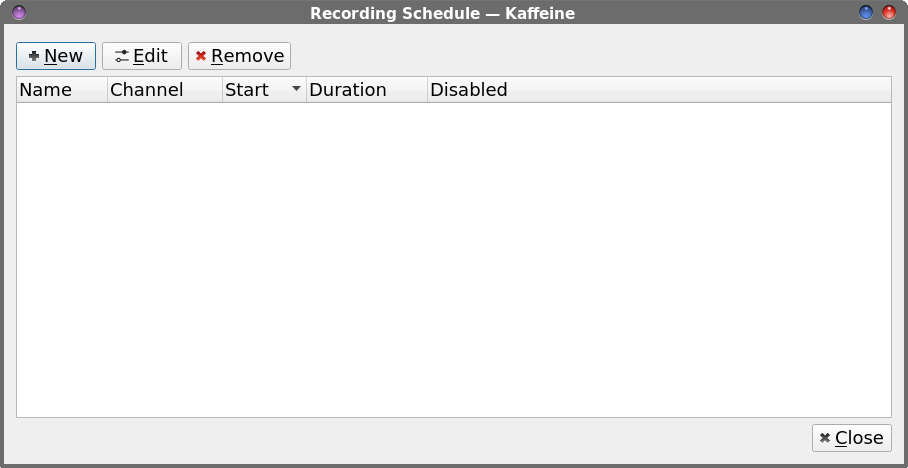The height and width of the screenshot is (468, 908).
Task: Sort recordings by the Channel header
Action: coord(165,90)
